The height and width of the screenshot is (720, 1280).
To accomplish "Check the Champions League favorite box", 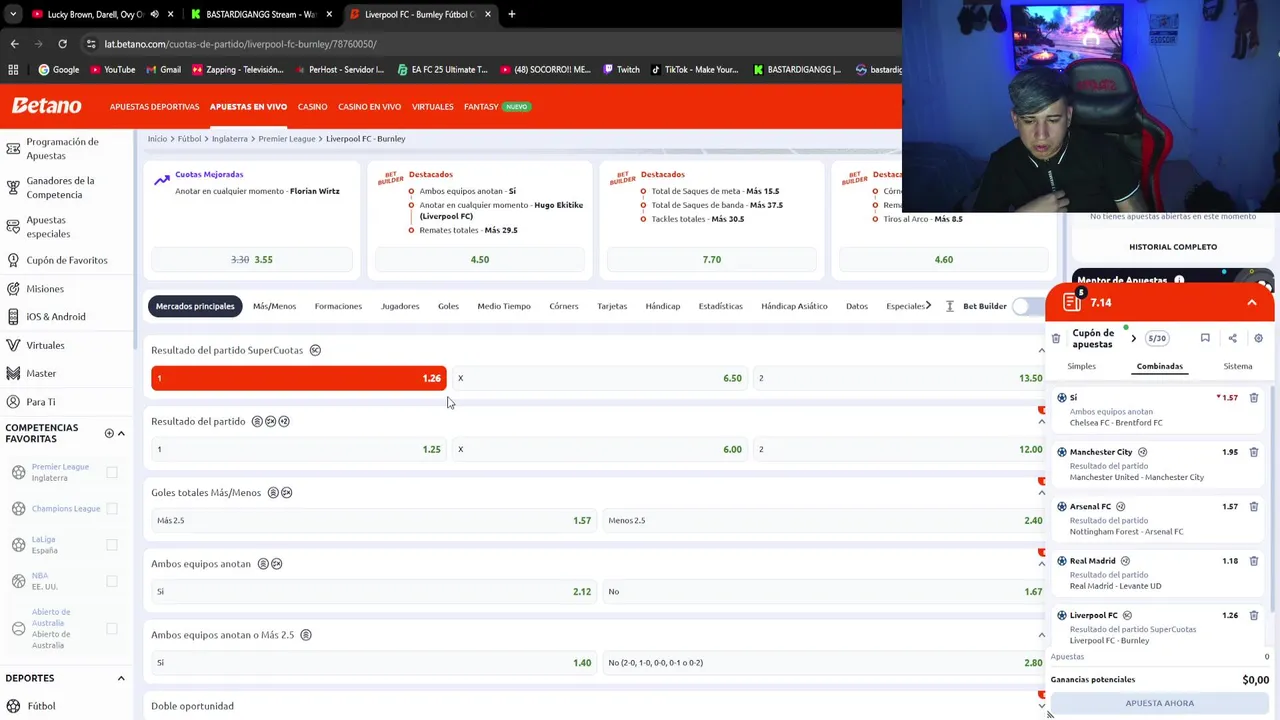I will (112, 508).
